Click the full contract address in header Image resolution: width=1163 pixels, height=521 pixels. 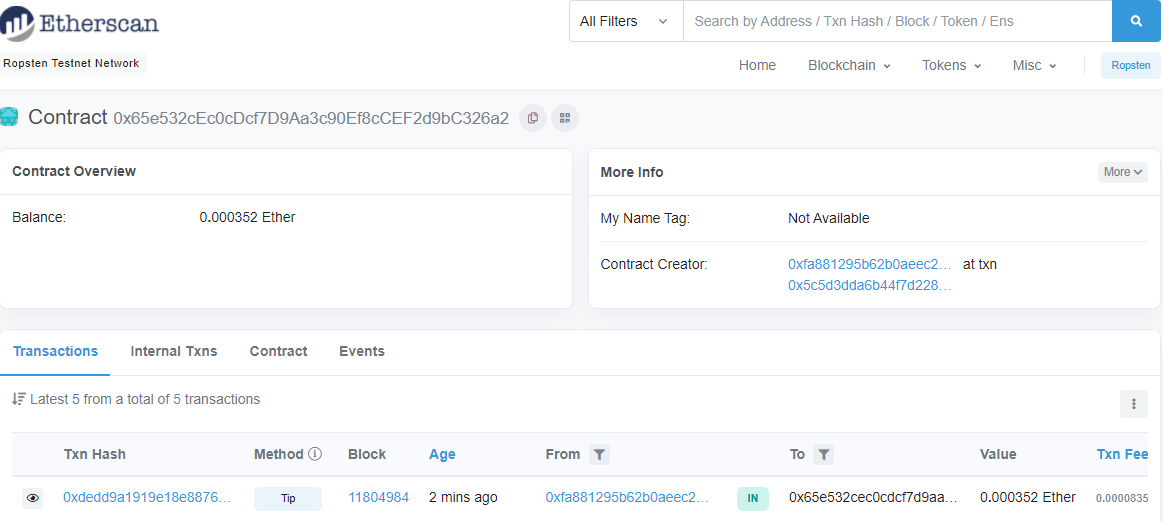[312, 118]
